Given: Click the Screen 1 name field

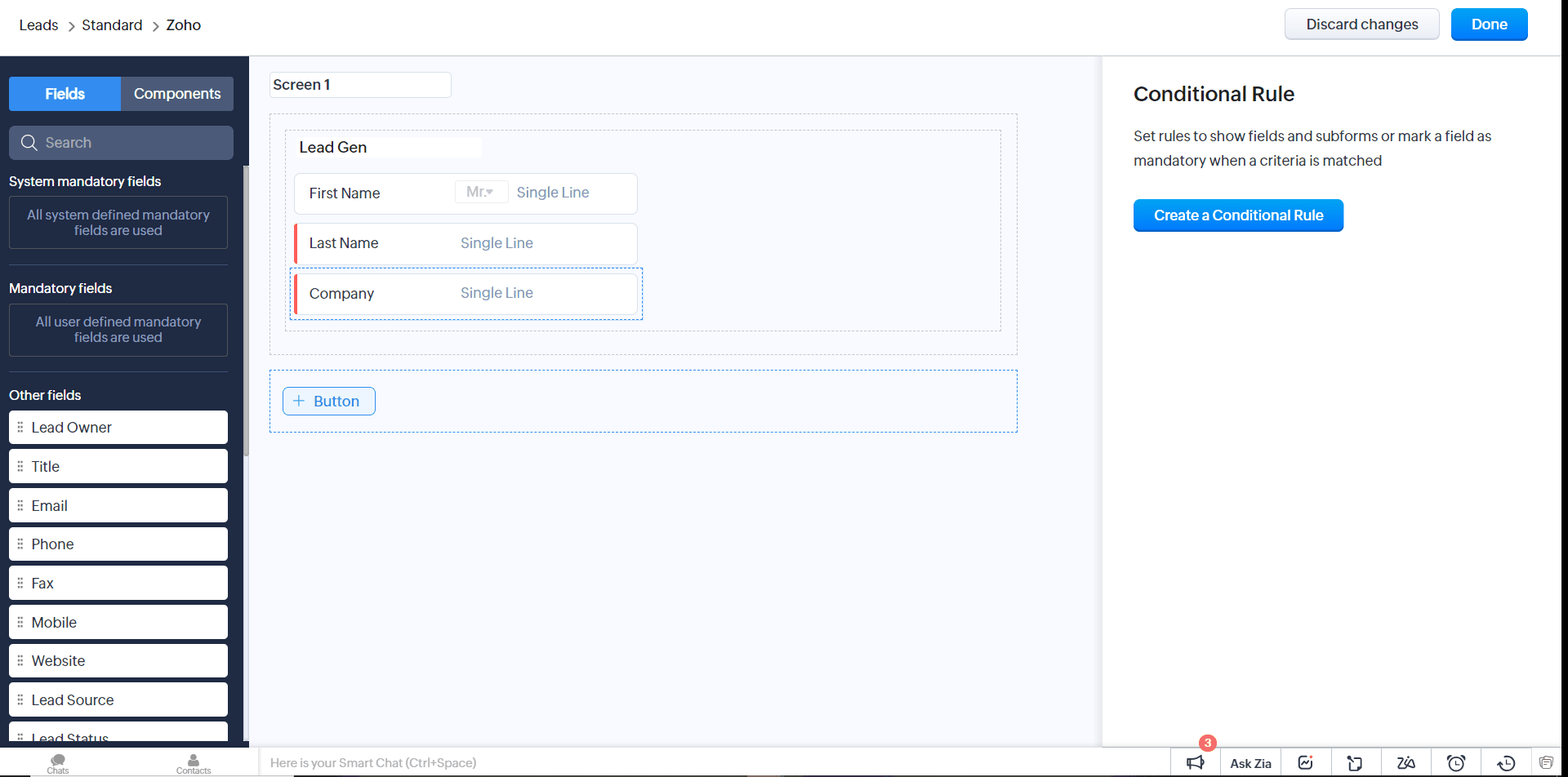Looking at the screenshot, I should [x=359, y=85].
